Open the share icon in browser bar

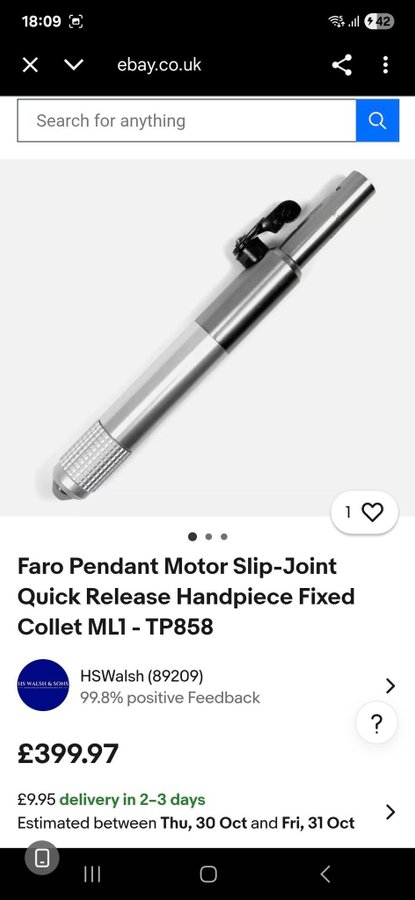pyautogui.click(x=342, y=65)
